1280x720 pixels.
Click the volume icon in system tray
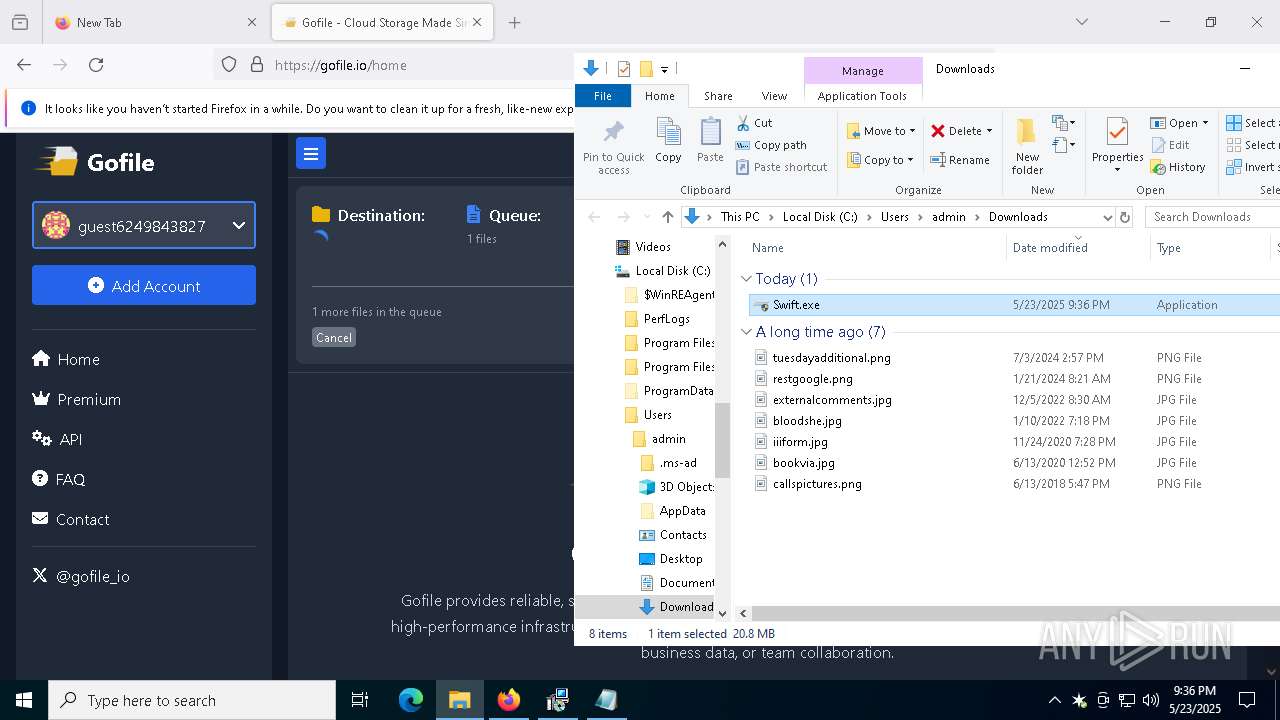[1151, 700]
